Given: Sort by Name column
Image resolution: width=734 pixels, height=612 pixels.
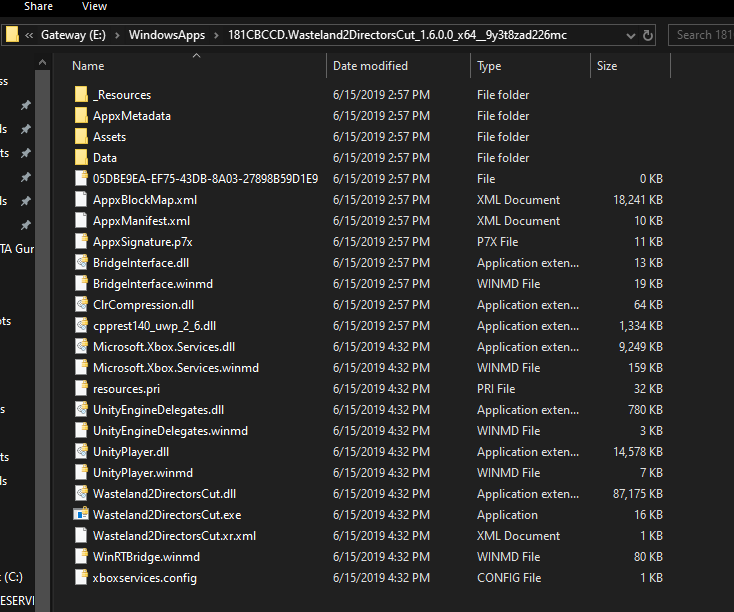Looking at the screenshot, I should tap(88, 66).
